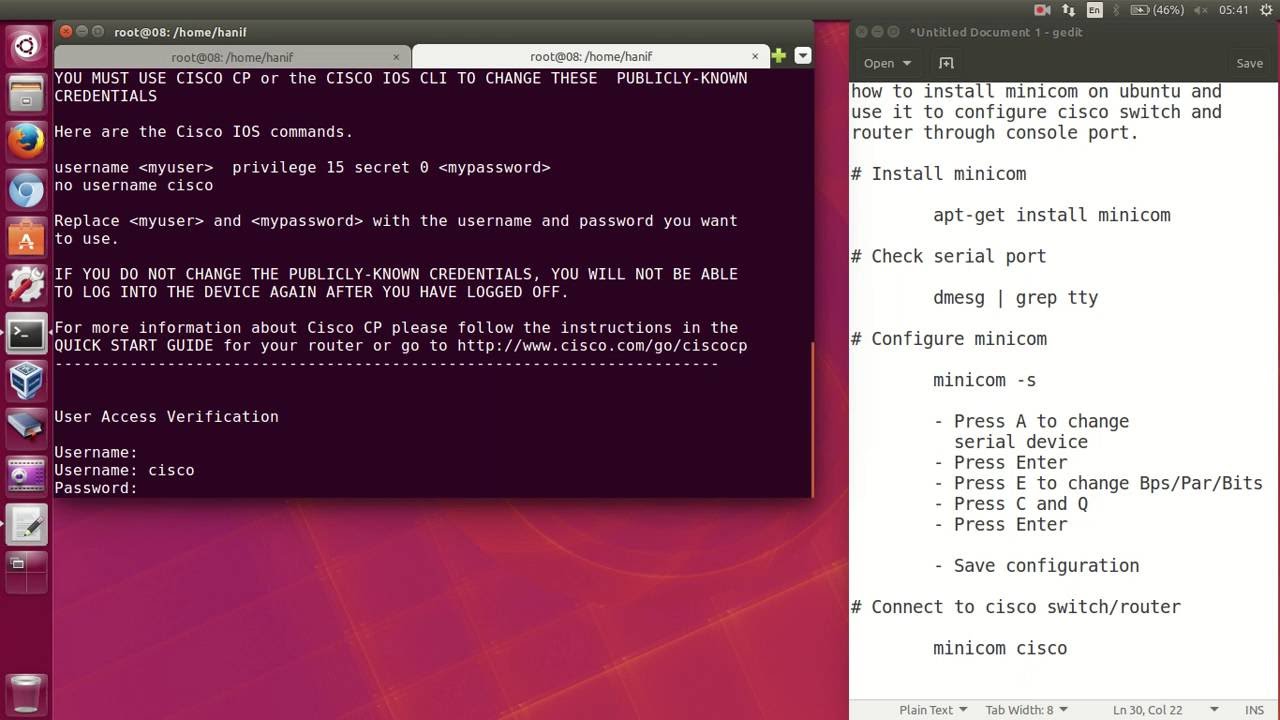This screenshot has height=720, width=1280.
Task: Open the muted sound volume indicator
Action: pyautogui.click(x=1201, y=10)
